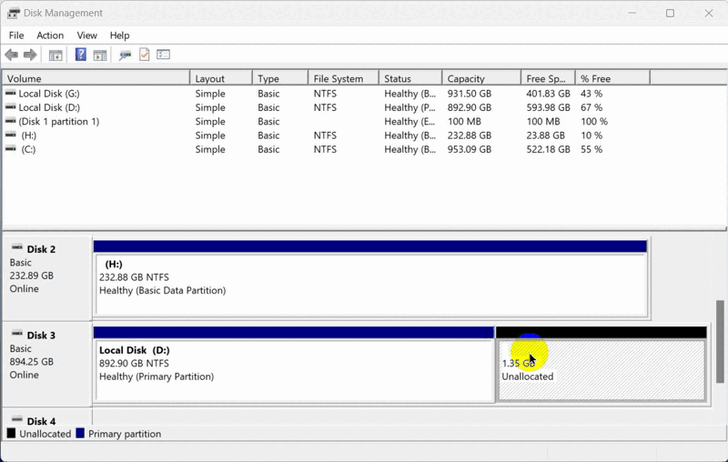728x462 pixels.
Task: Sort by the Status column header
Action: [x=410, y=78]
